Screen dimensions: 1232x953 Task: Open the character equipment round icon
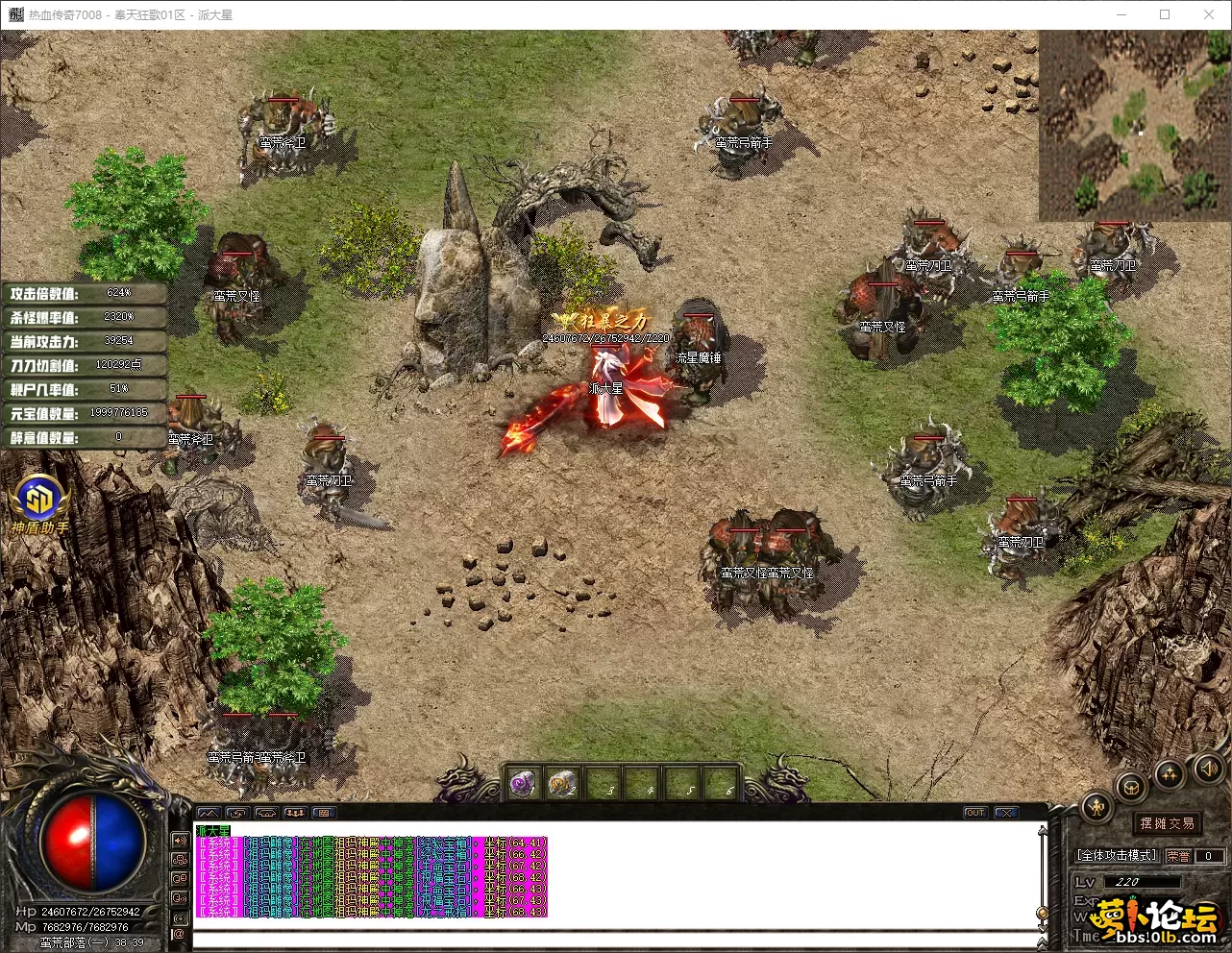[1097, 807]
